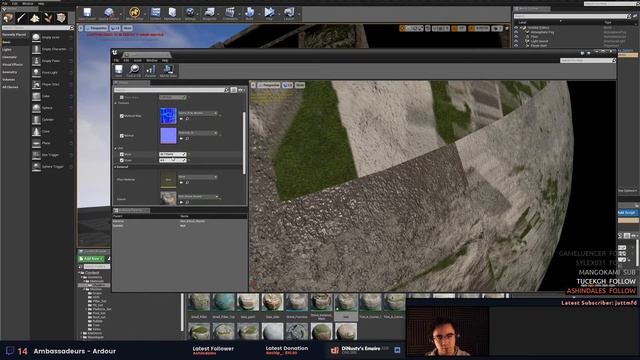Select Landscape mode icon
The width and height of the screenshot is (640, 360).
coord(35,18)
